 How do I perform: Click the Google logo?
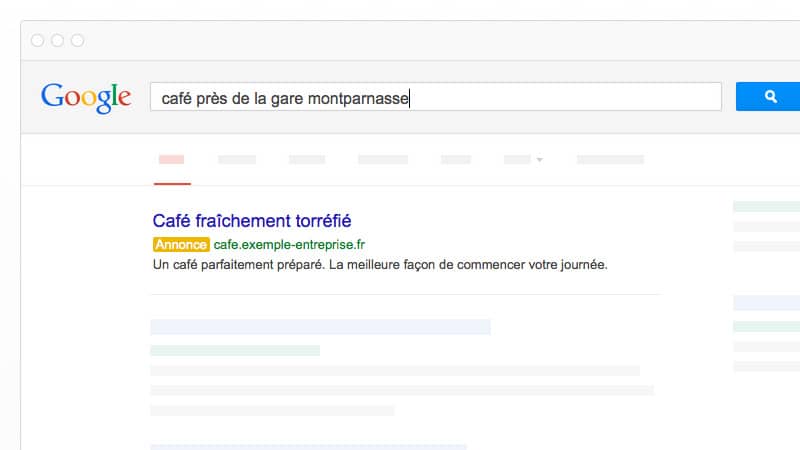click(86, 96)
